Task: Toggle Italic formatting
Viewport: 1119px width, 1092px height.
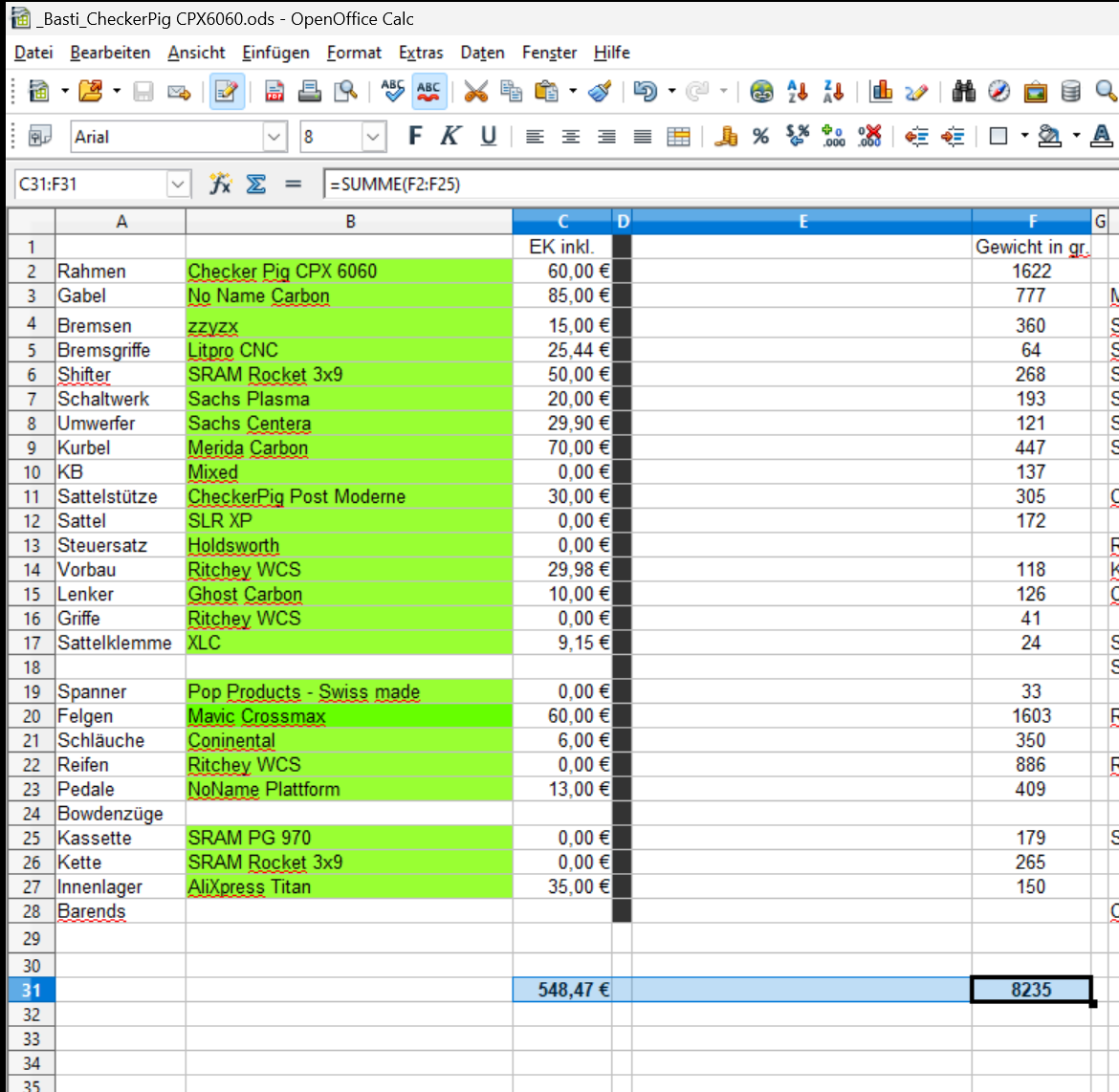Action: pos(450,137)
